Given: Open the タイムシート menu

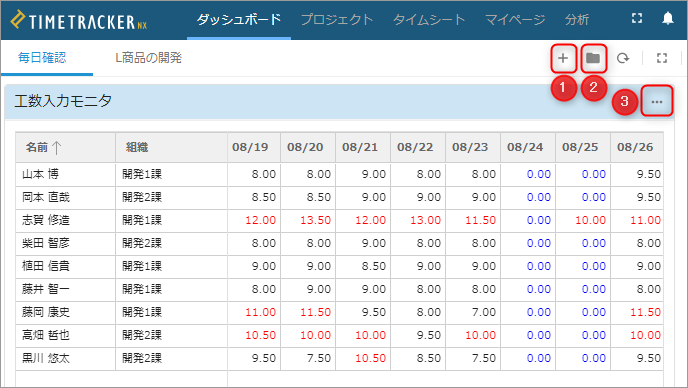Looking at the screenshot, I should (429, 19).
